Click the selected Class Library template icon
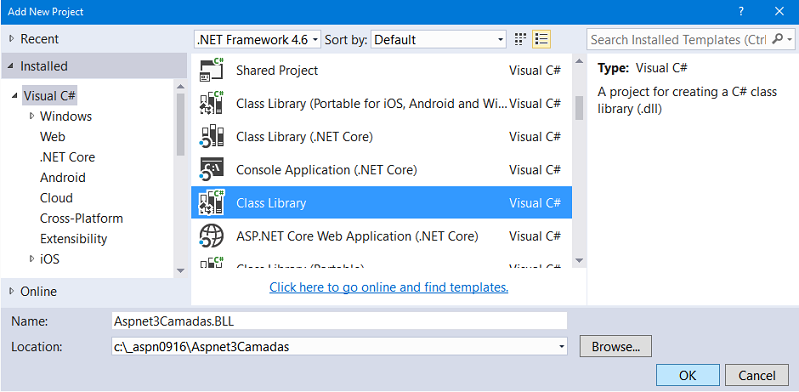The image size is (799, 392). point(211,202)
